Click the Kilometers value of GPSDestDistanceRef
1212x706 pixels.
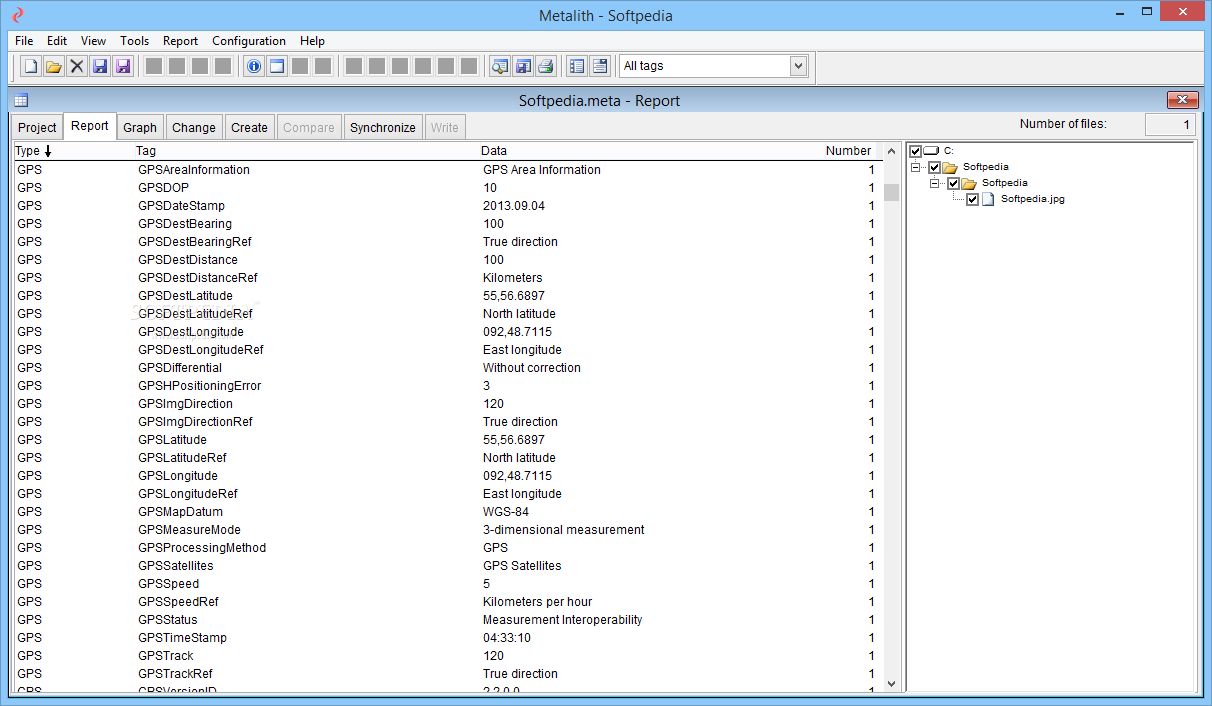(513, 278)
